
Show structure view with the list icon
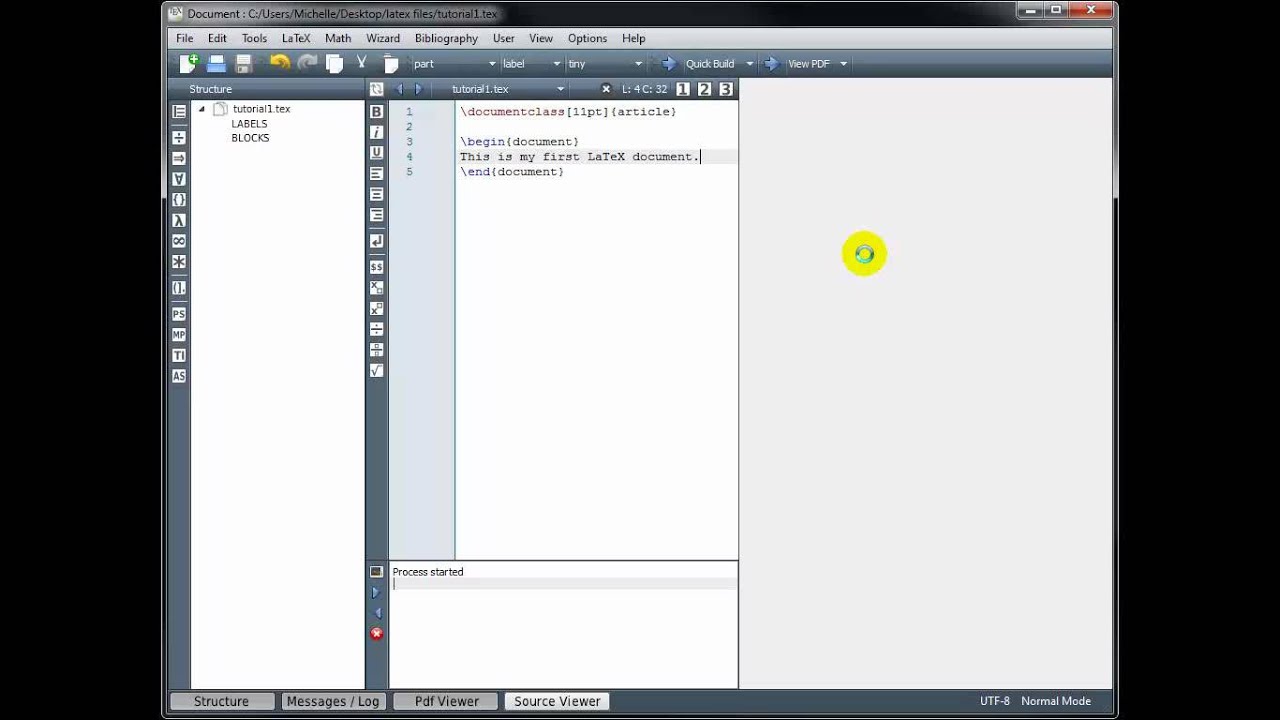click(x=179, y=112)
